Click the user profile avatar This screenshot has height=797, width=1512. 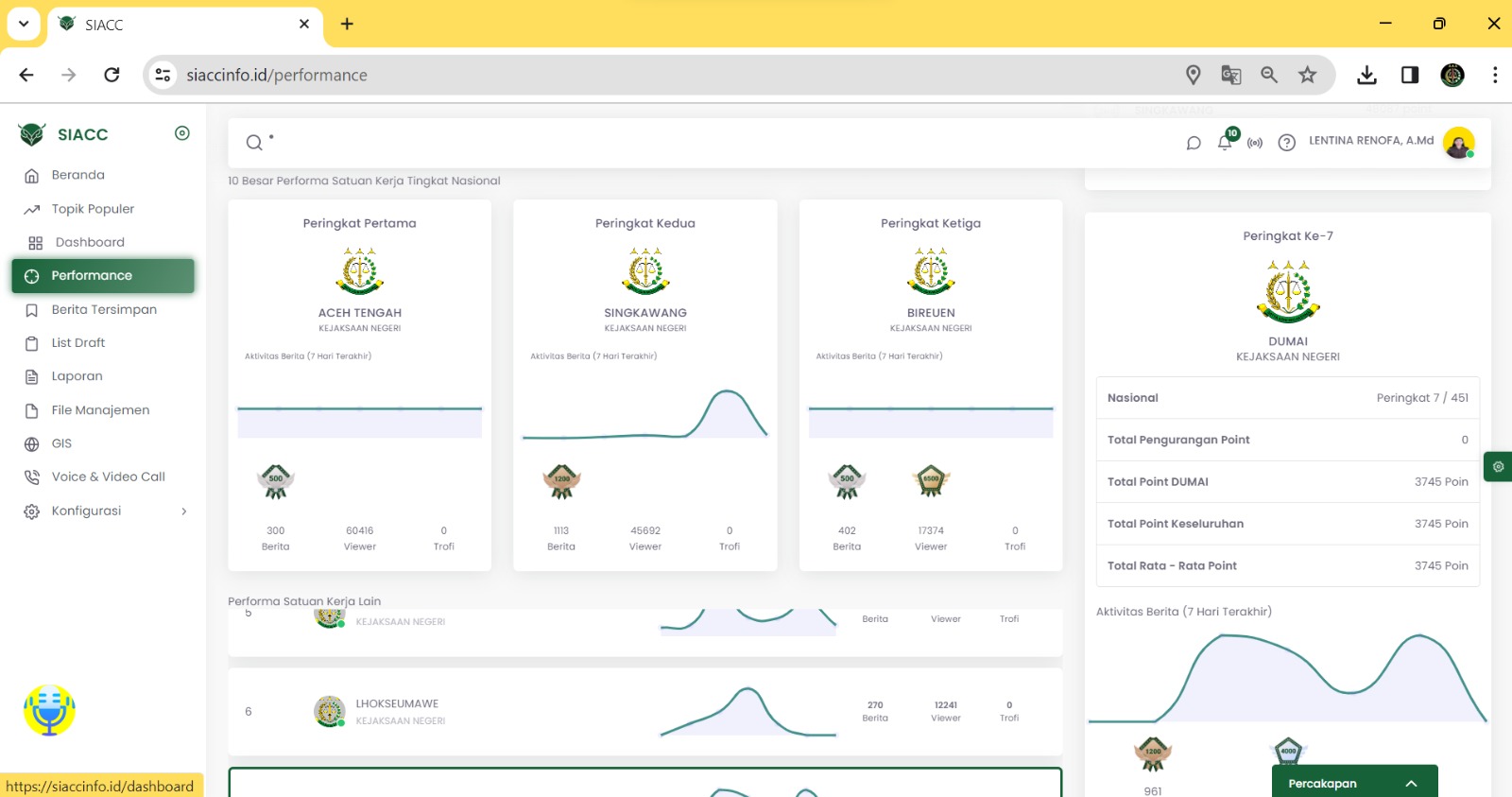[1459, 143]
